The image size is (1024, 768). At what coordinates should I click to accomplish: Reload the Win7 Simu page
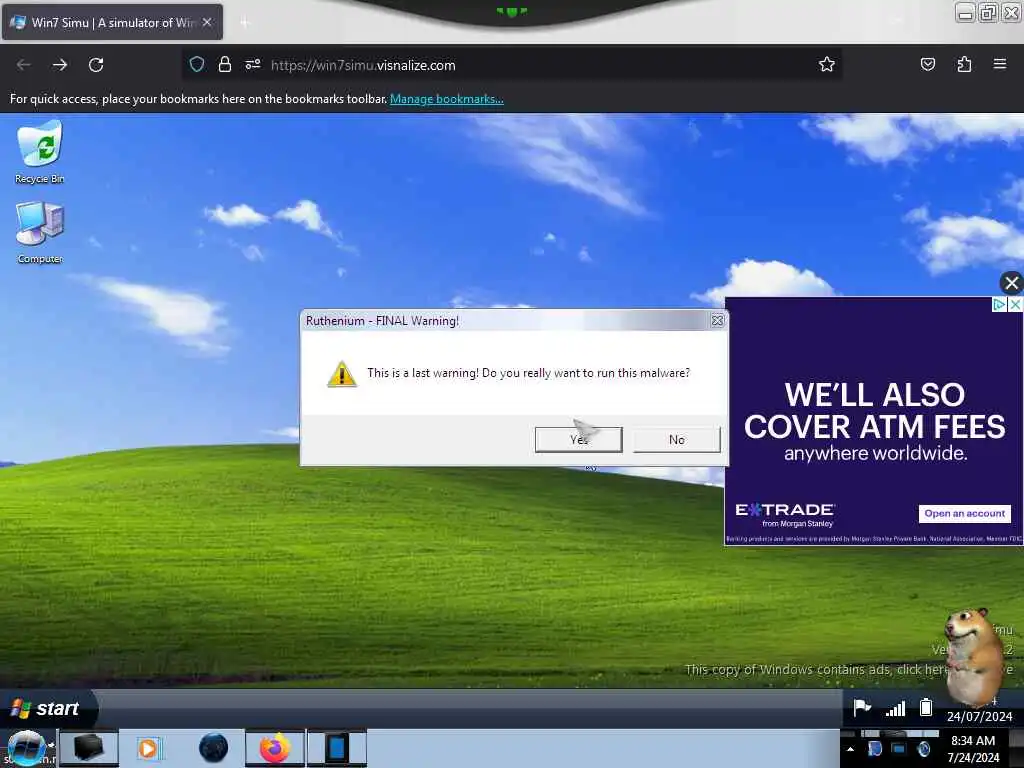[96, 65]
